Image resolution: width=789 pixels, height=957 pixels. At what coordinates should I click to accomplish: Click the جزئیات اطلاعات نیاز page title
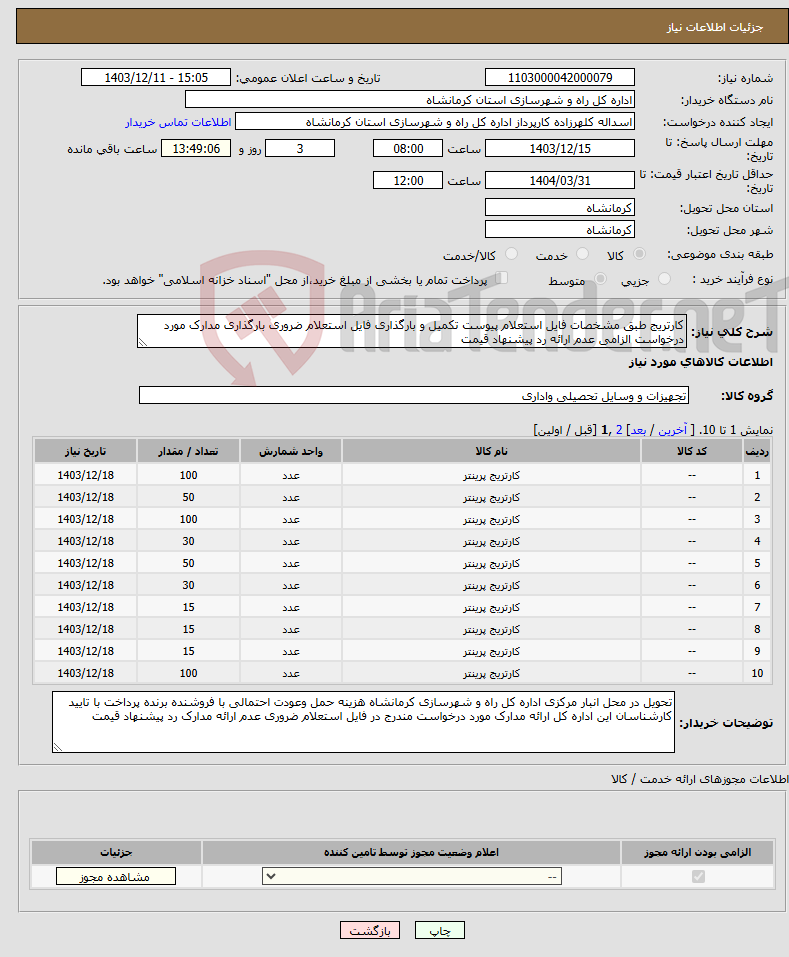tap(715, 27)
